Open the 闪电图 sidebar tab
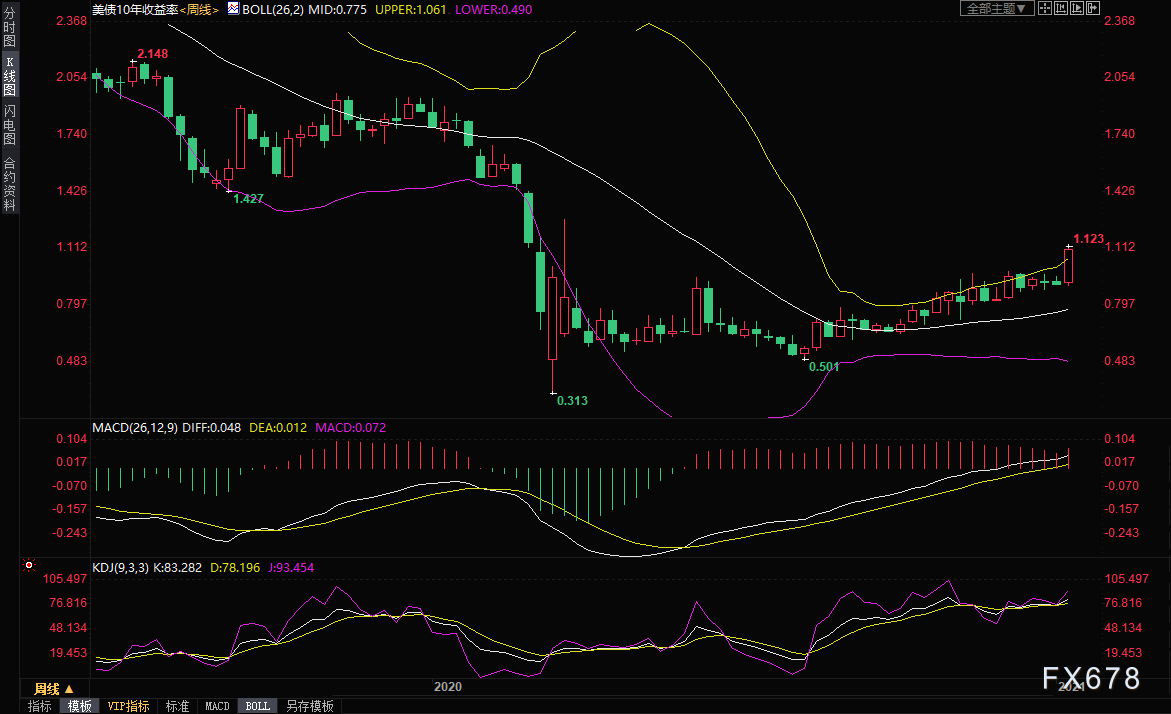1171x714 pixels. 10,125
